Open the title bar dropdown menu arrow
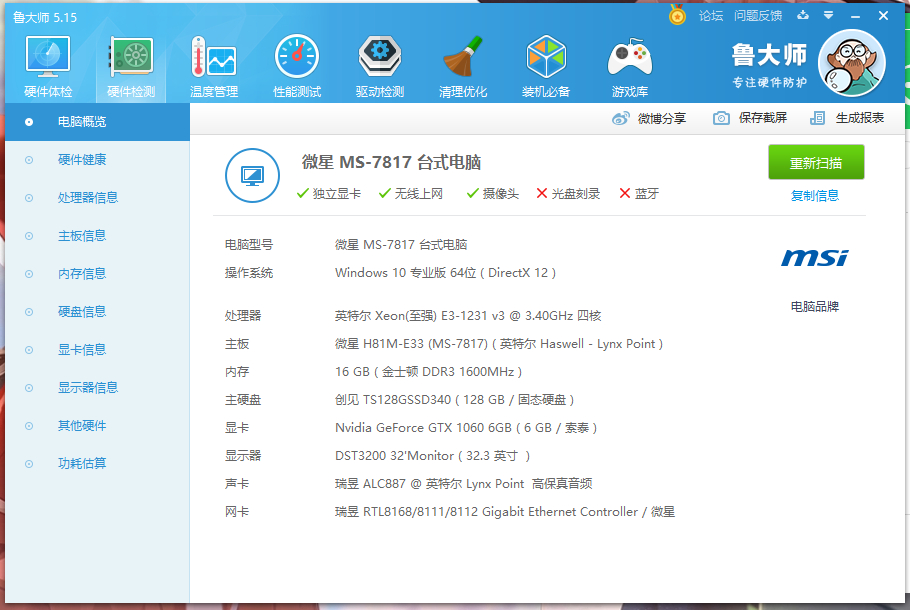Screen dimensions: 910x610 (x=829, y=16)
